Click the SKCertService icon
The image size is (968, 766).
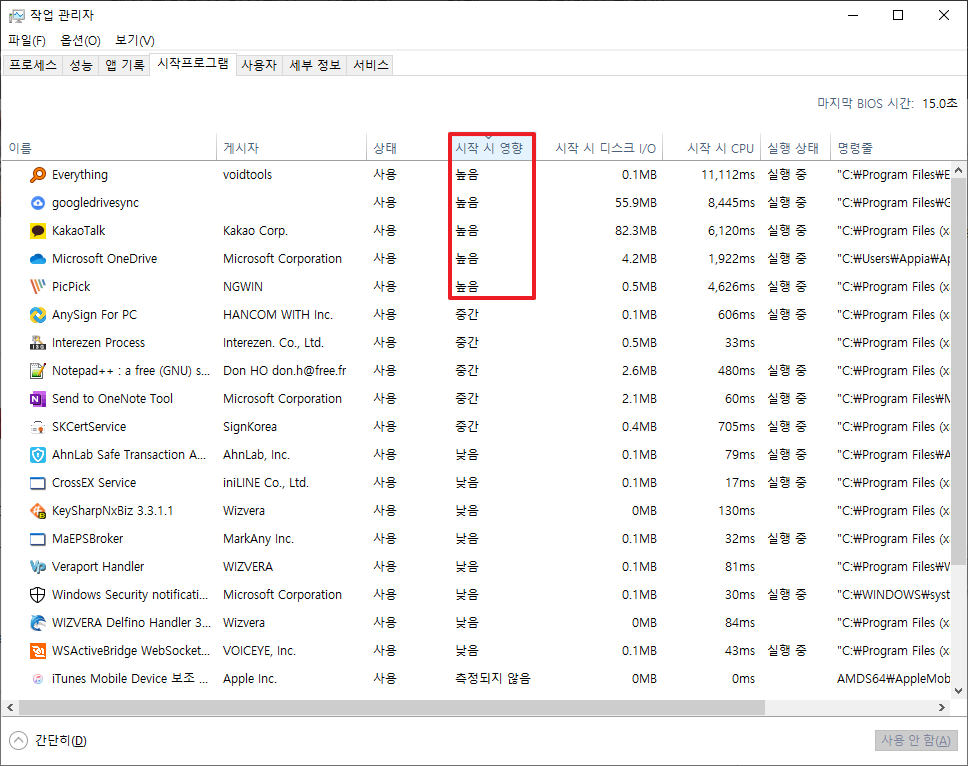coord(38,427)
